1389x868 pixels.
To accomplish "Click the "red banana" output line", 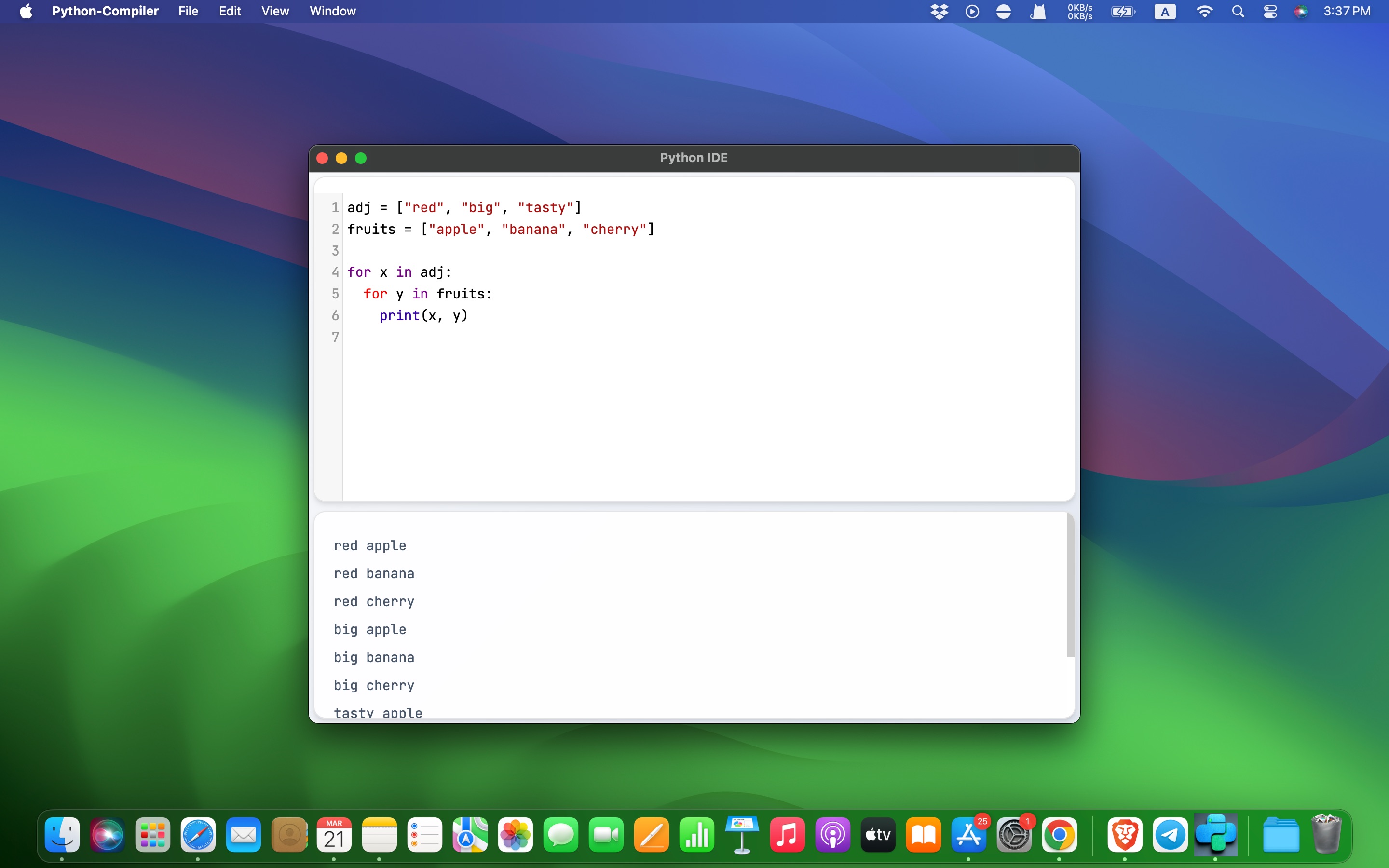I will coord(374,573).
